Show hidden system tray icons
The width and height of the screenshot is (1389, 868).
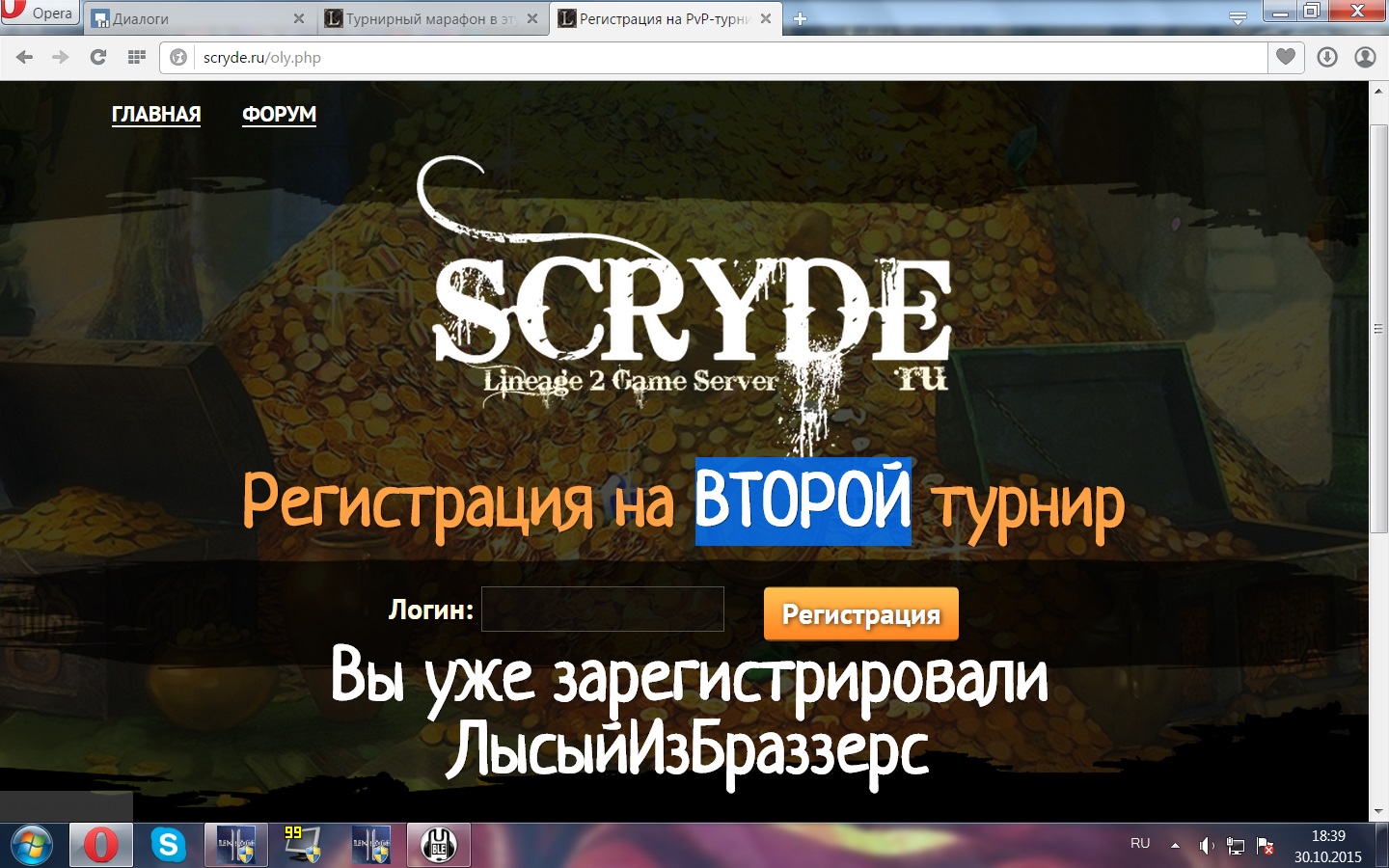[x=1175, y=846]
